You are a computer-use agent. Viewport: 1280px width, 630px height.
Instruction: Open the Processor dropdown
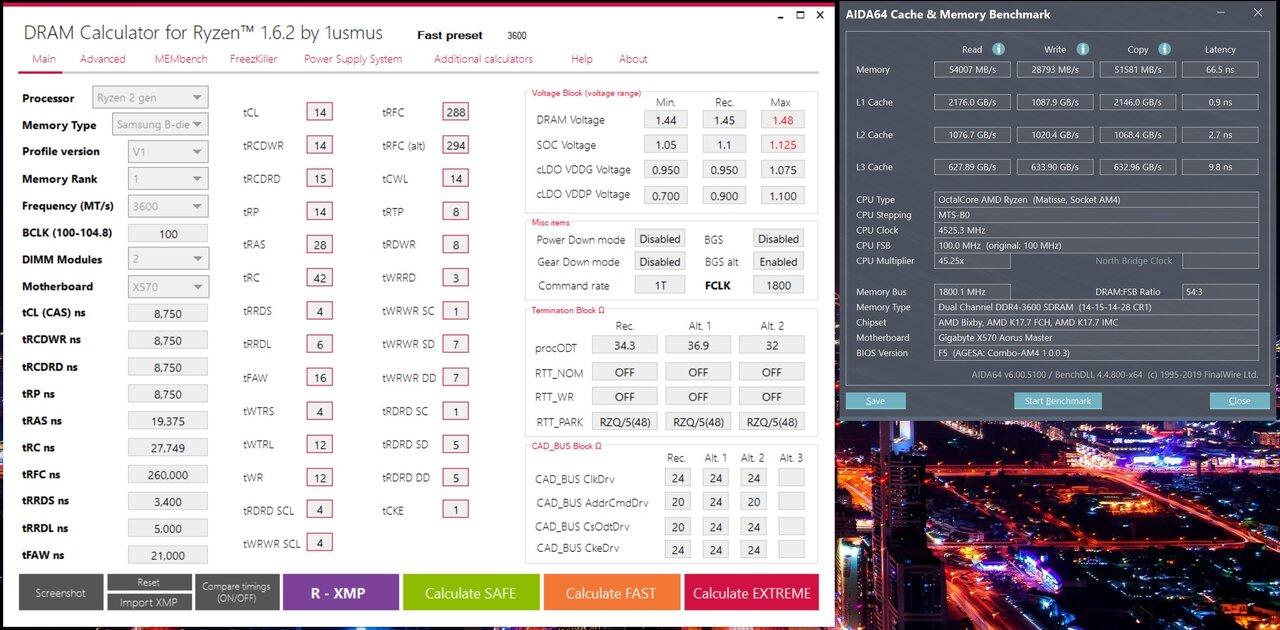(x=150, y=98)
